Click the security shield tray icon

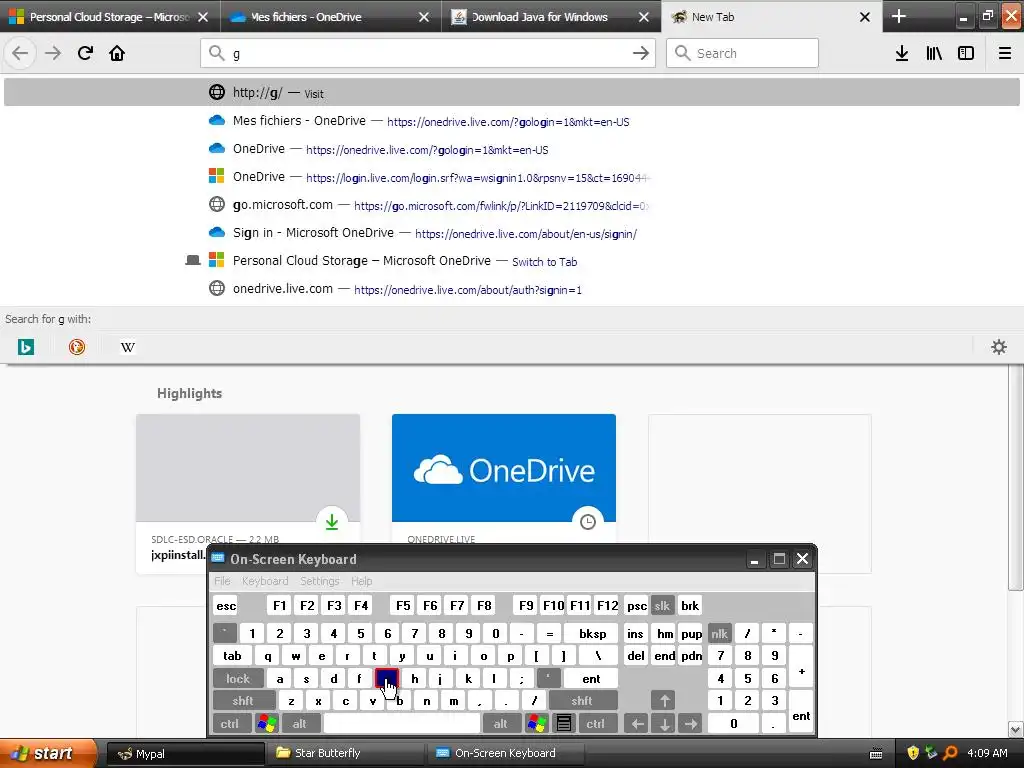tap(913, 753)
